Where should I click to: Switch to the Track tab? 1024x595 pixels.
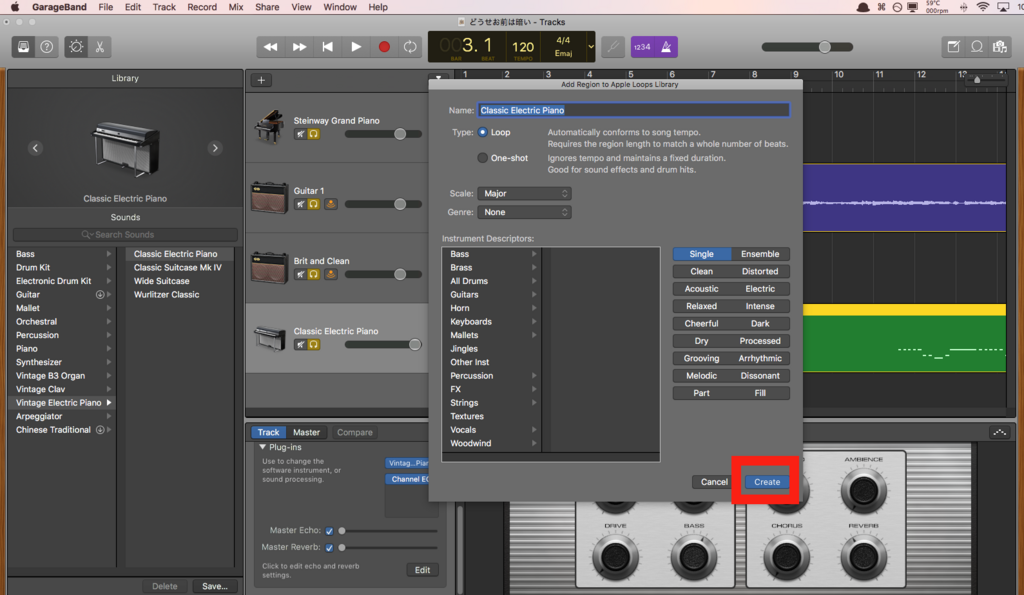pos(268,432)
